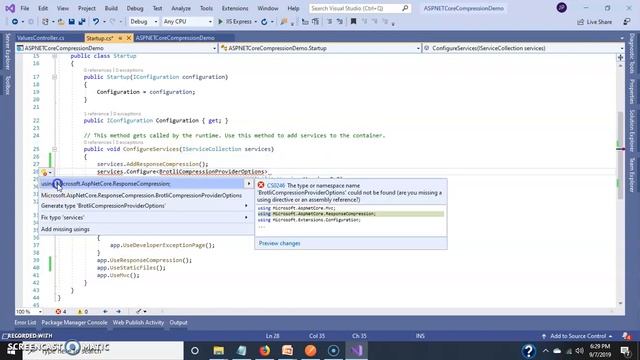
Task: Open the Solution Explorer side tab
Action: [x=631, y=130]
